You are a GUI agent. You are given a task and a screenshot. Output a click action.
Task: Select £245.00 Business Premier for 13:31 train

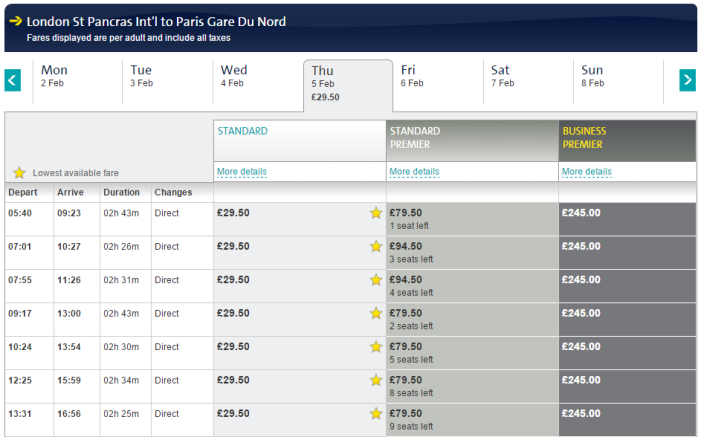[628, 420]
